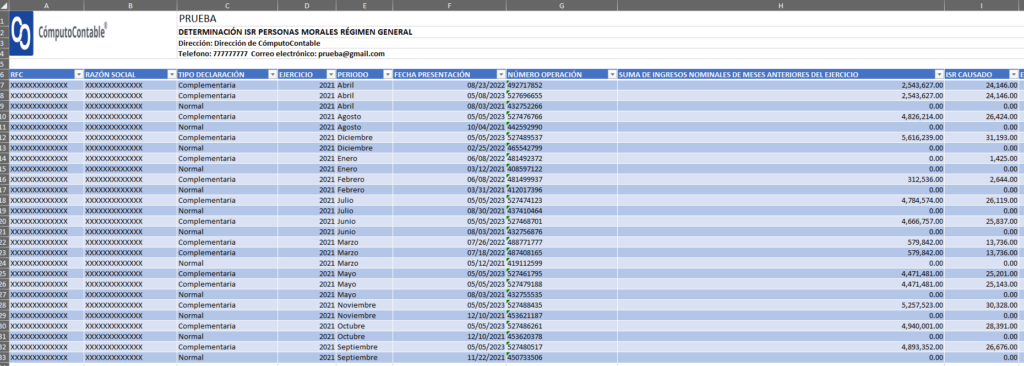
Task: Click ISR causado value 26,119.00
Action: [x=1001, y=200]
